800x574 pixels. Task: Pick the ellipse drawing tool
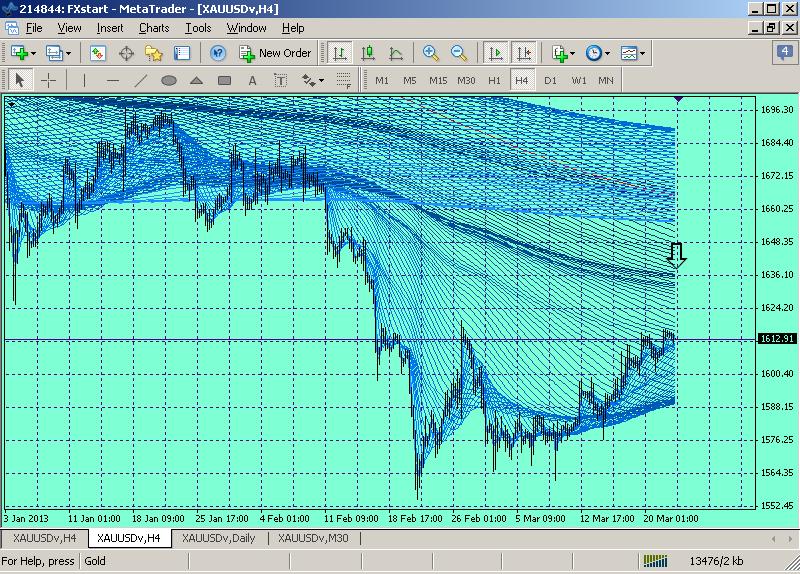(169, 80)
